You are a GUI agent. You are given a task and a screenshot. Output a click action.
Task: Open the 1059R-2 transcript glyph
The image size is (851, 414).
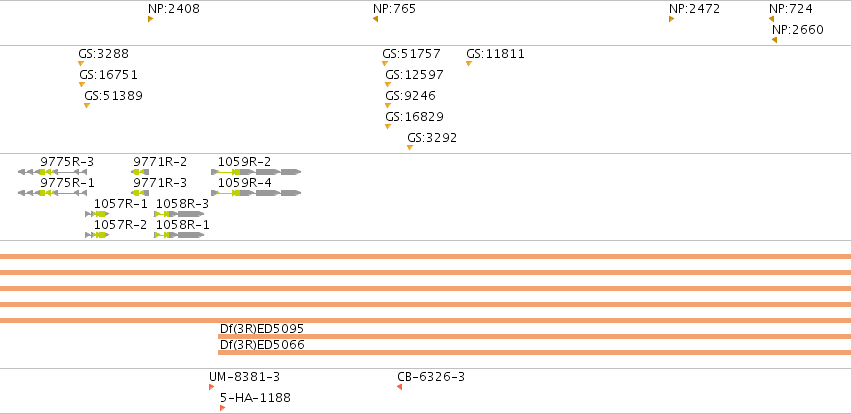256,172
